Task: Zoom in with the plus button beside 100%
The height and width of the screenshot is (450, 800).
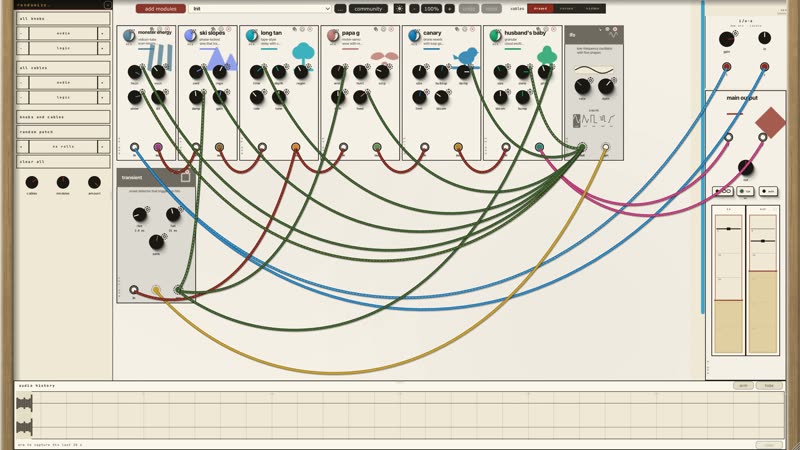Action: [x=449, y=9]
